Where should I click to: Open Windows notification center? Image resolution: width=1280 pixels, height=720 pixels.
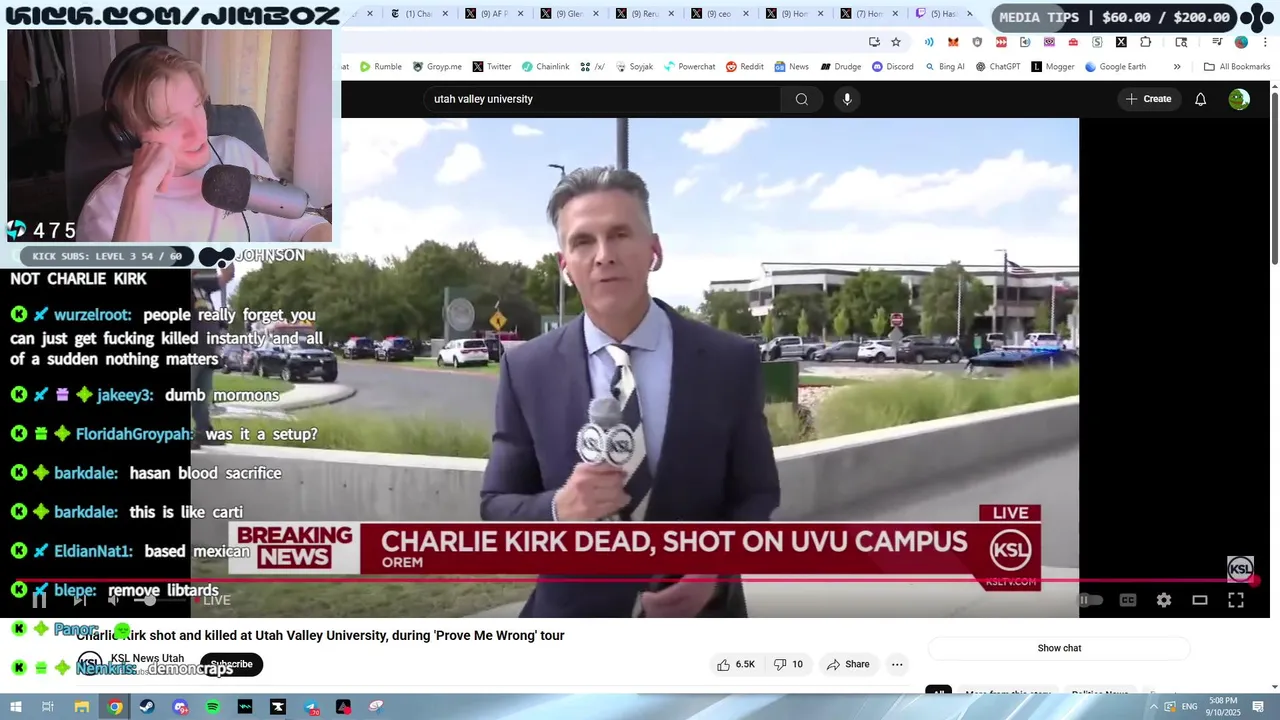(x=1258, y=707)
